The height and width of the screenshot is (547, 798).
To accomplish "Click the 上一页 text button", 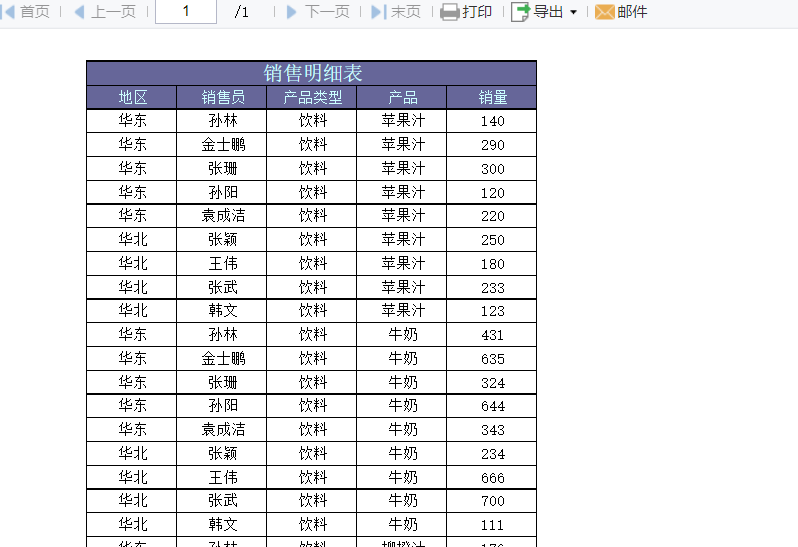I will coord(113,11).
